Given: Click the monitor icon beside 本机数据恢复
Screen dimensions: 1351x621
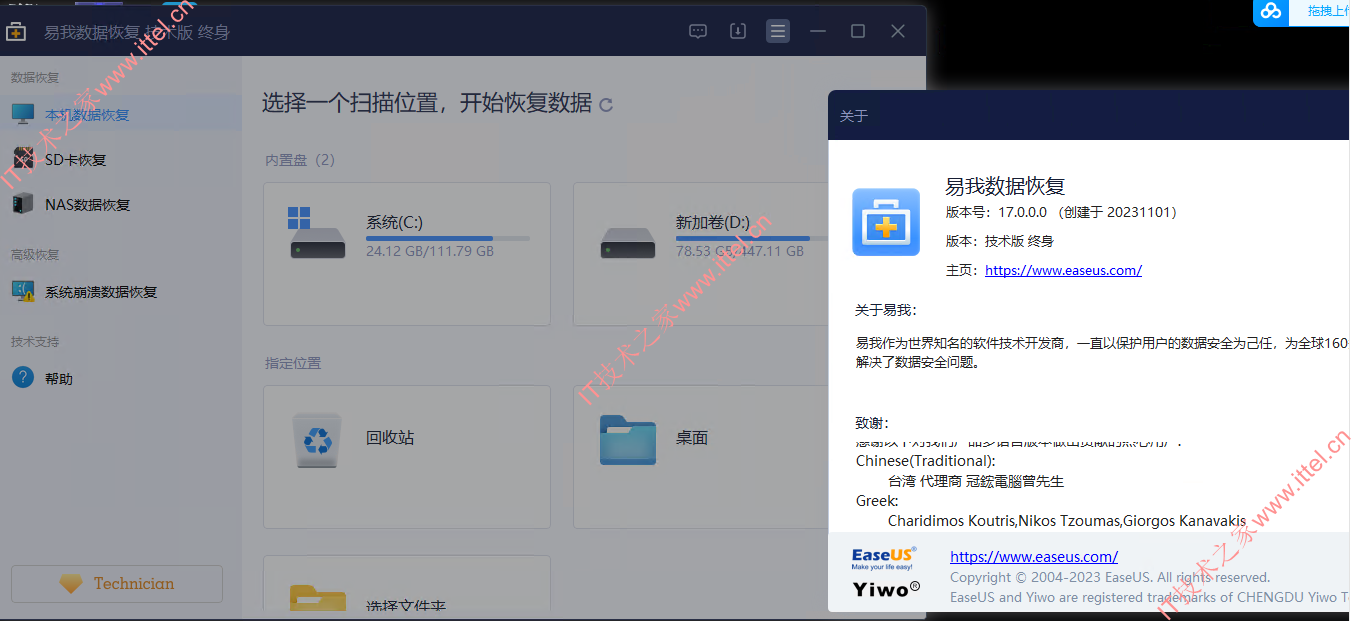Looking at the screenshot, I should 23,114.
